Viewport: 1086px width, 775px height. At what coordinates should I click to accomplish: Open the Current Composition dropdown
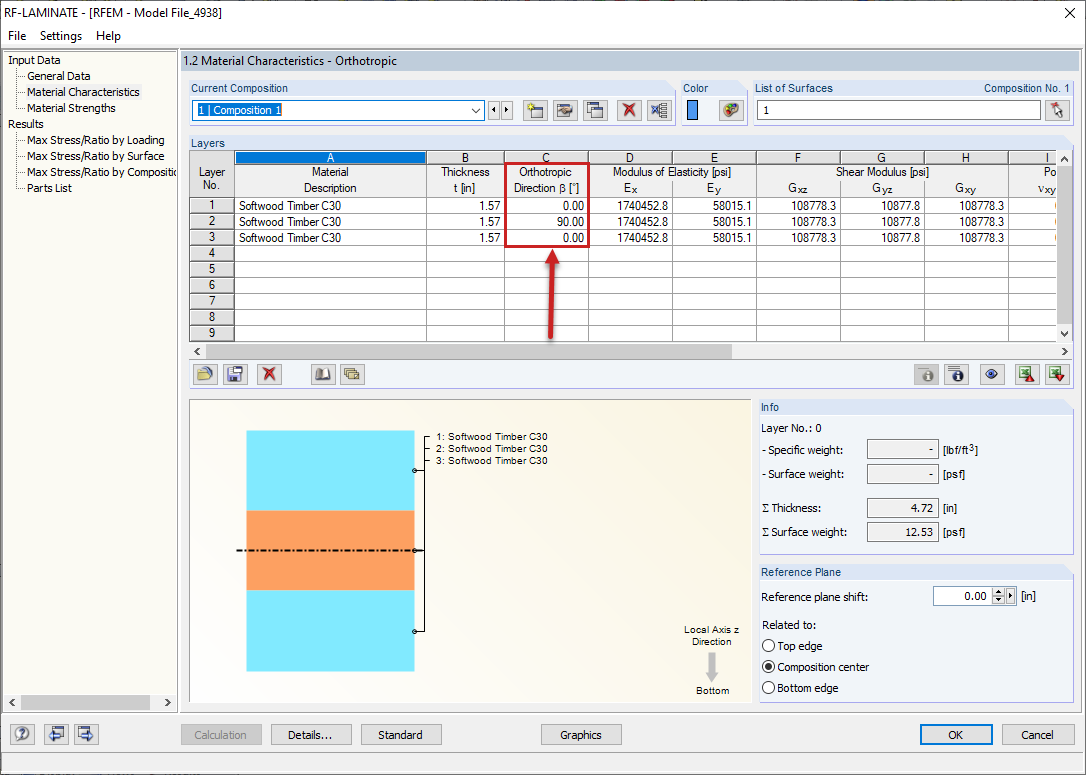click(476, 110)
